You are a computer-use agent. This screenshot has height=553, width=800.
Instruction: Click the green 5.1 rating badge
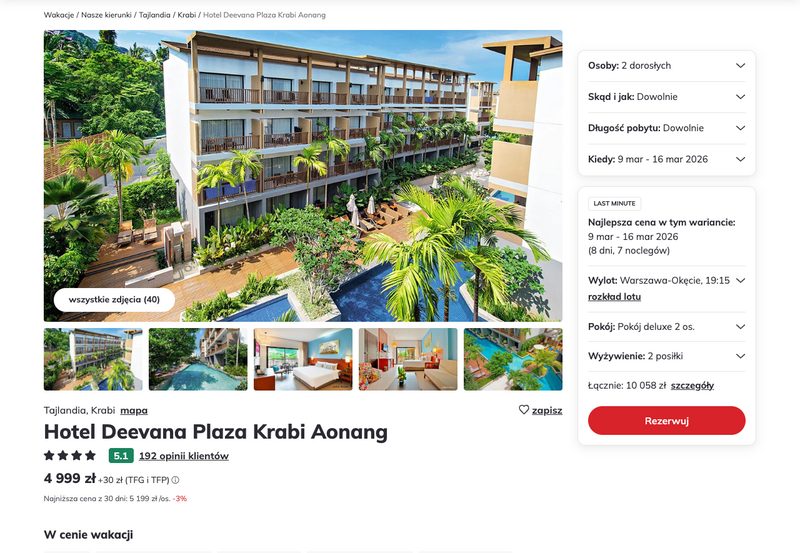pyautogui.click(x=121, y=456)
